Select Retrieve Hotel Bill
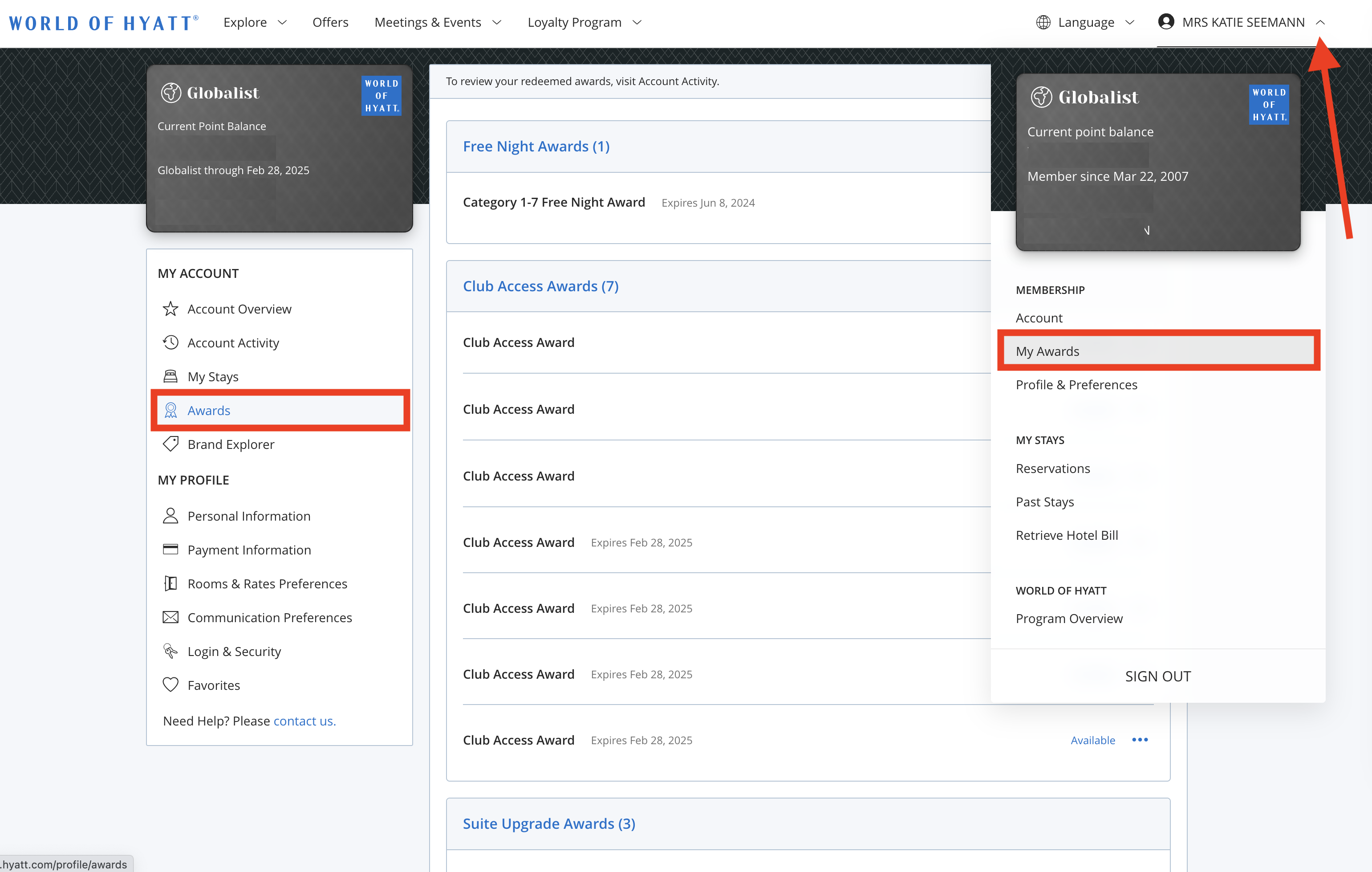This screenshot has height=872, width=1372. 1067,535
